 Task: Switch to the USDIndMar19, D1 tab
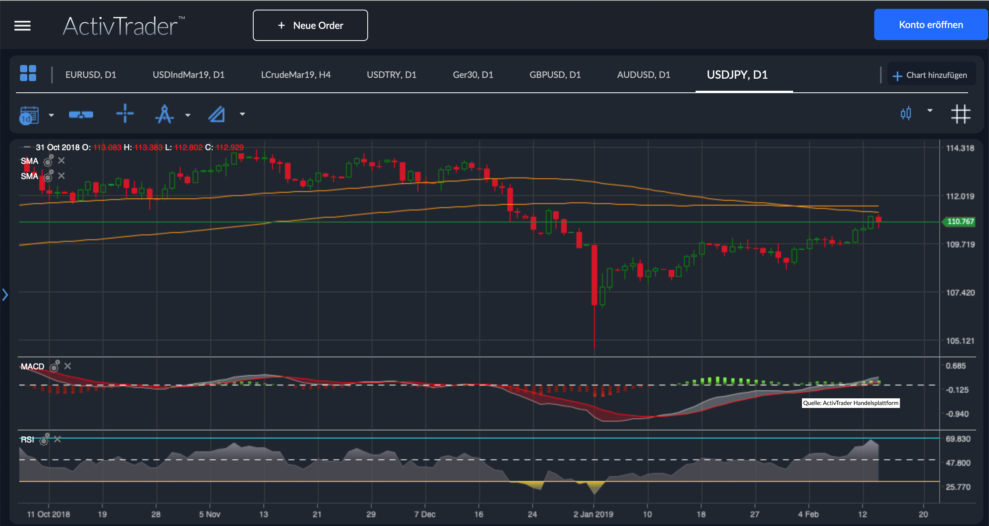[189, 74]
